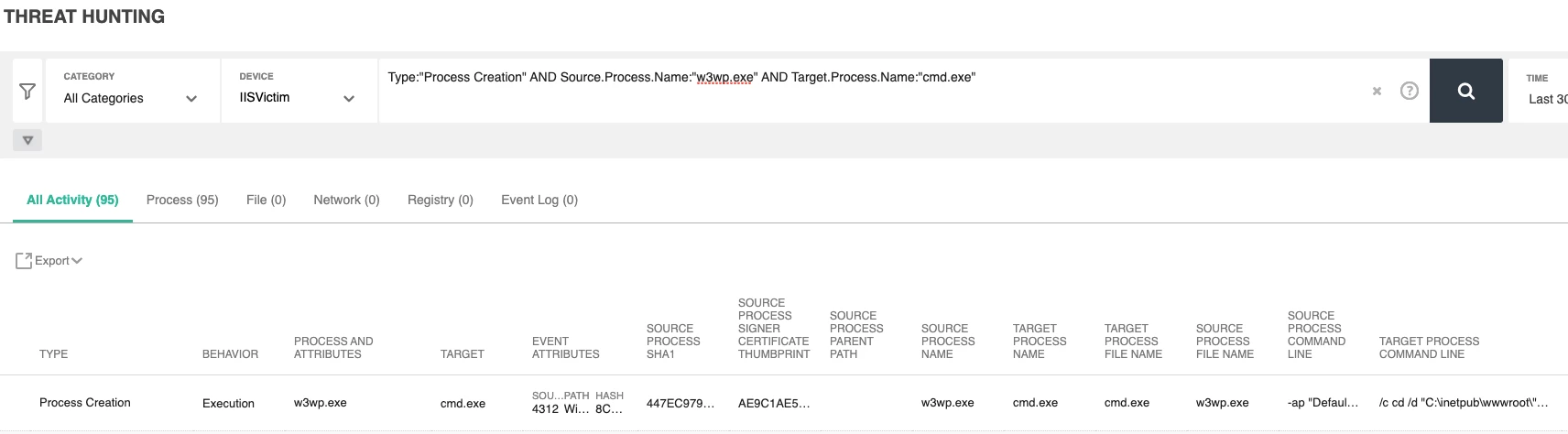Run the query with the search magnifier button

click(x=1465, y=91)
